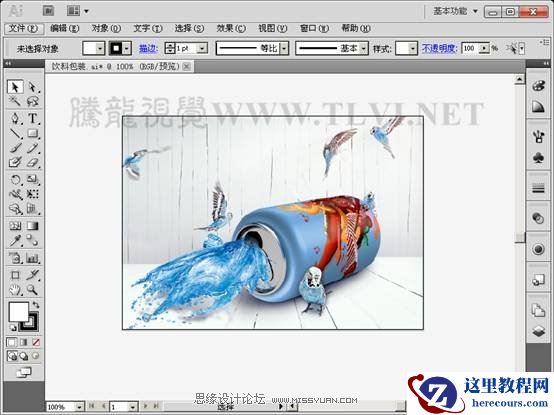This screenshot has width=554, height=415.
Task: Select the Perspective Grid tool
Action: coord(32,209)
